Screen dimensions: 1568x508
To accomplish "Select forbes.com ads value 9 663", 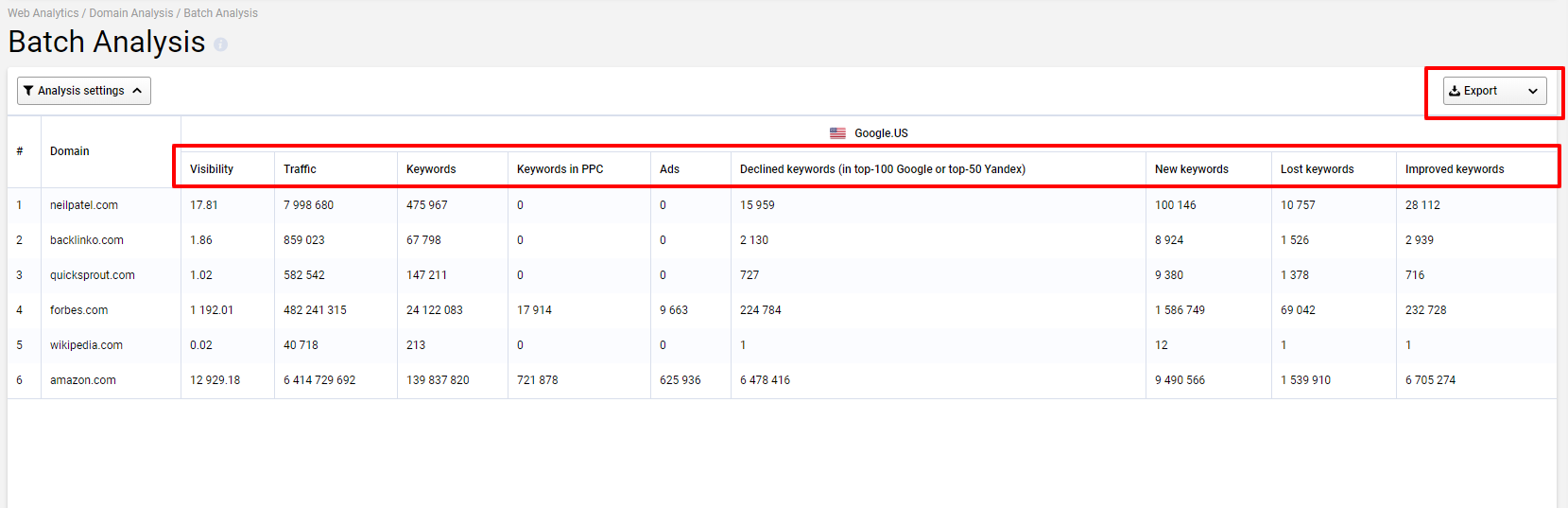I will click(674, 310).
